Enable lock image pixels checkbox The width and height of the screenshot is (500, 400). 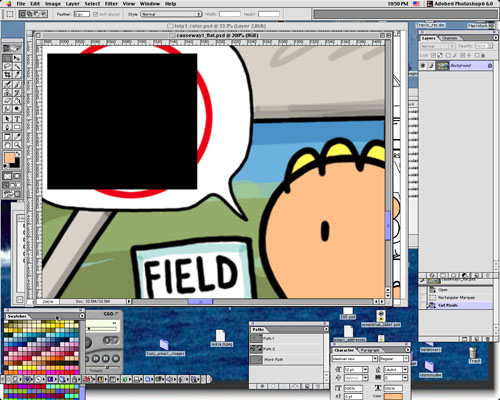pyautogui.click(x=448, y=55)
